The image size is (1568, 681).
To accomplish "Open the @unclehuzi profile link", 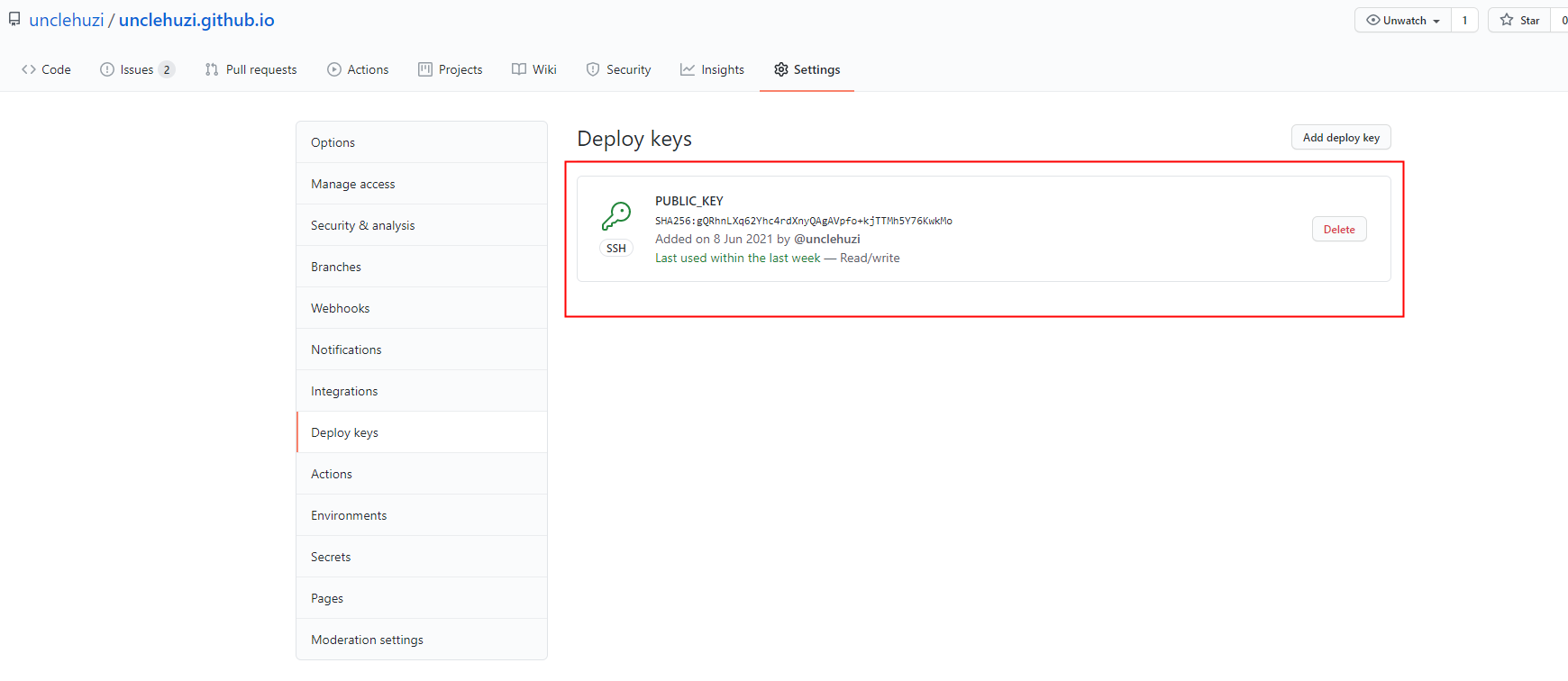I will [x=827, y=239].
